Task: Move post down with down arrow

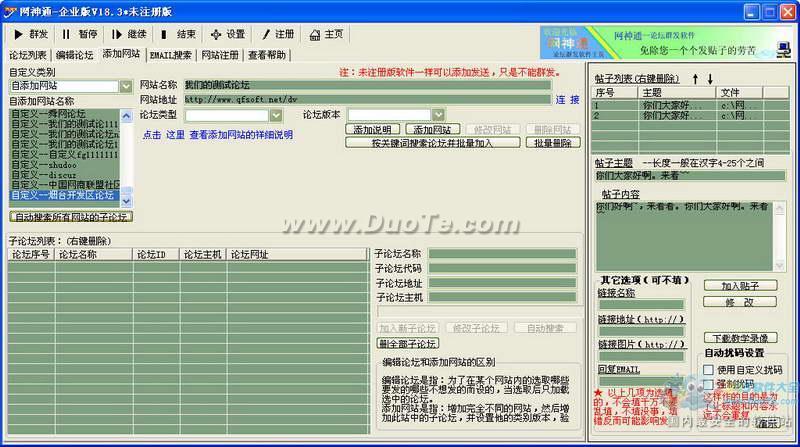Action: (x=710, y=79)
